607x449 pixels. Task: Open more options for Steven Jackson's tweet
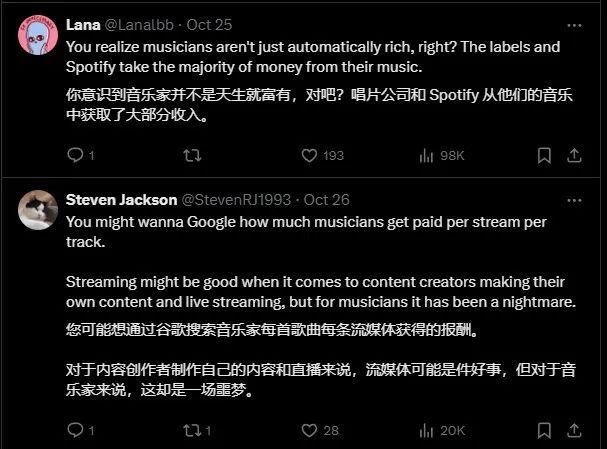(x=574, y=197)
